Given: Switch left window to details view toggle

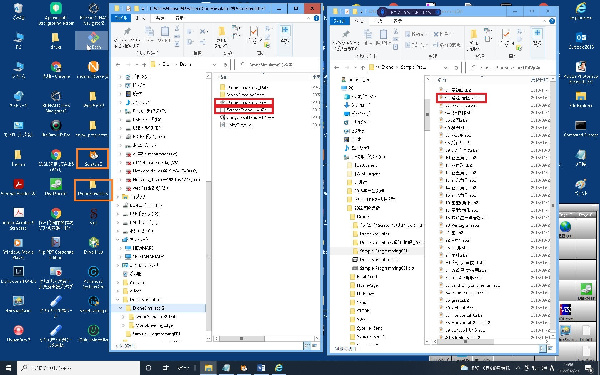Looking at the screenshot, I should pyautogui.click(x=307, y=346).
